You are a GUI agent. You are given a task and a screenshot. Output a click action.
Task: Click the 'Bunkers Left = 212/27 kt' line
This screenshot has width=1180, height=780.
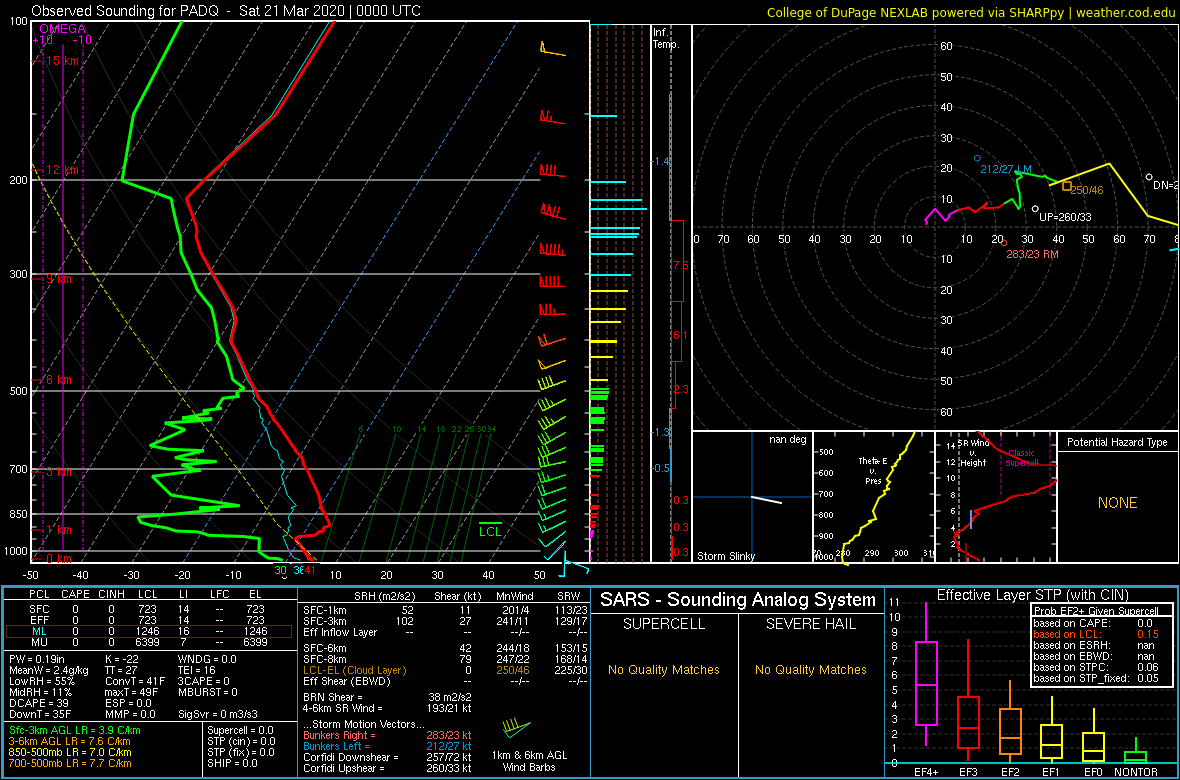pyautogui.click(x=387, y=745)
